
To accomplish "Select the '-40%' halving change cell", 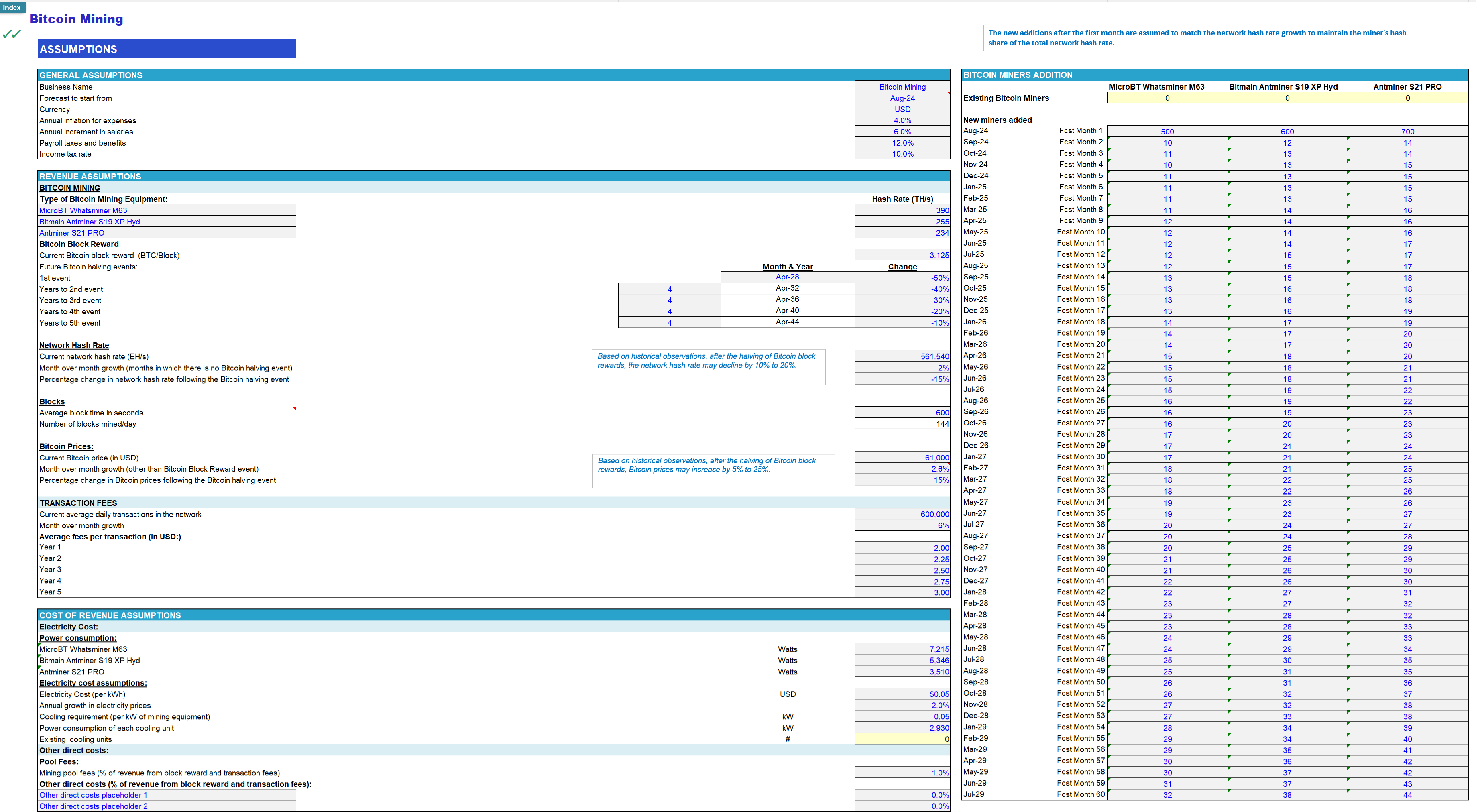I will point(902,289).
